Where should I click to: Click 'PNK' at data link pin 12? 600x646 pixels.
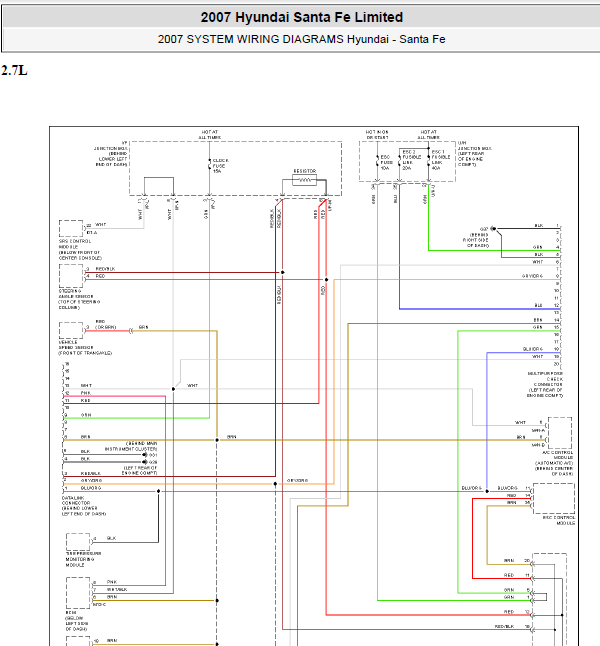click(x=86, y=393)
